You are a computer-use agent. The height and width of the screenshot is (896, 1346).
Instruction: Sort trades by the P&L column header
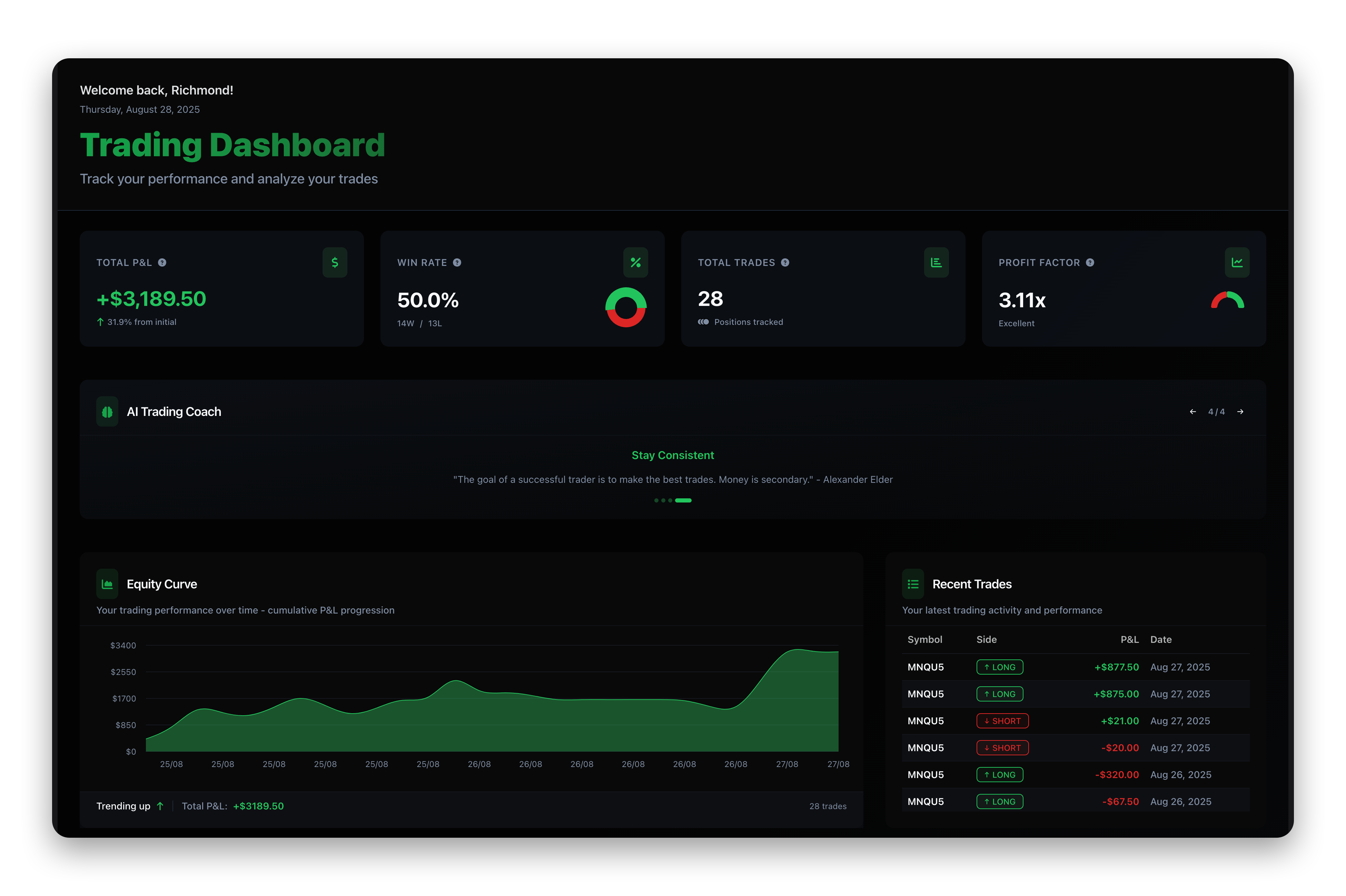pos(1129,639)
